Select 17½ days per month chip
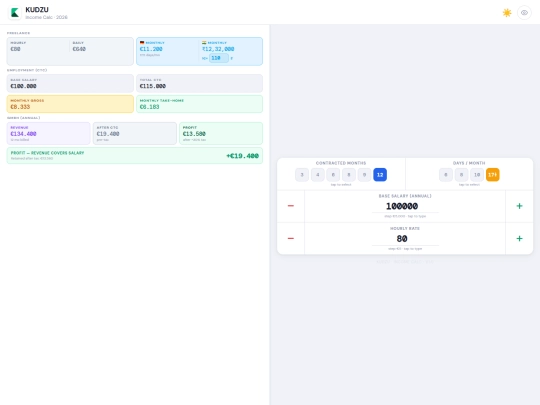Image resolution: width=540 pixels, height=405 pixels. [492, 175]
